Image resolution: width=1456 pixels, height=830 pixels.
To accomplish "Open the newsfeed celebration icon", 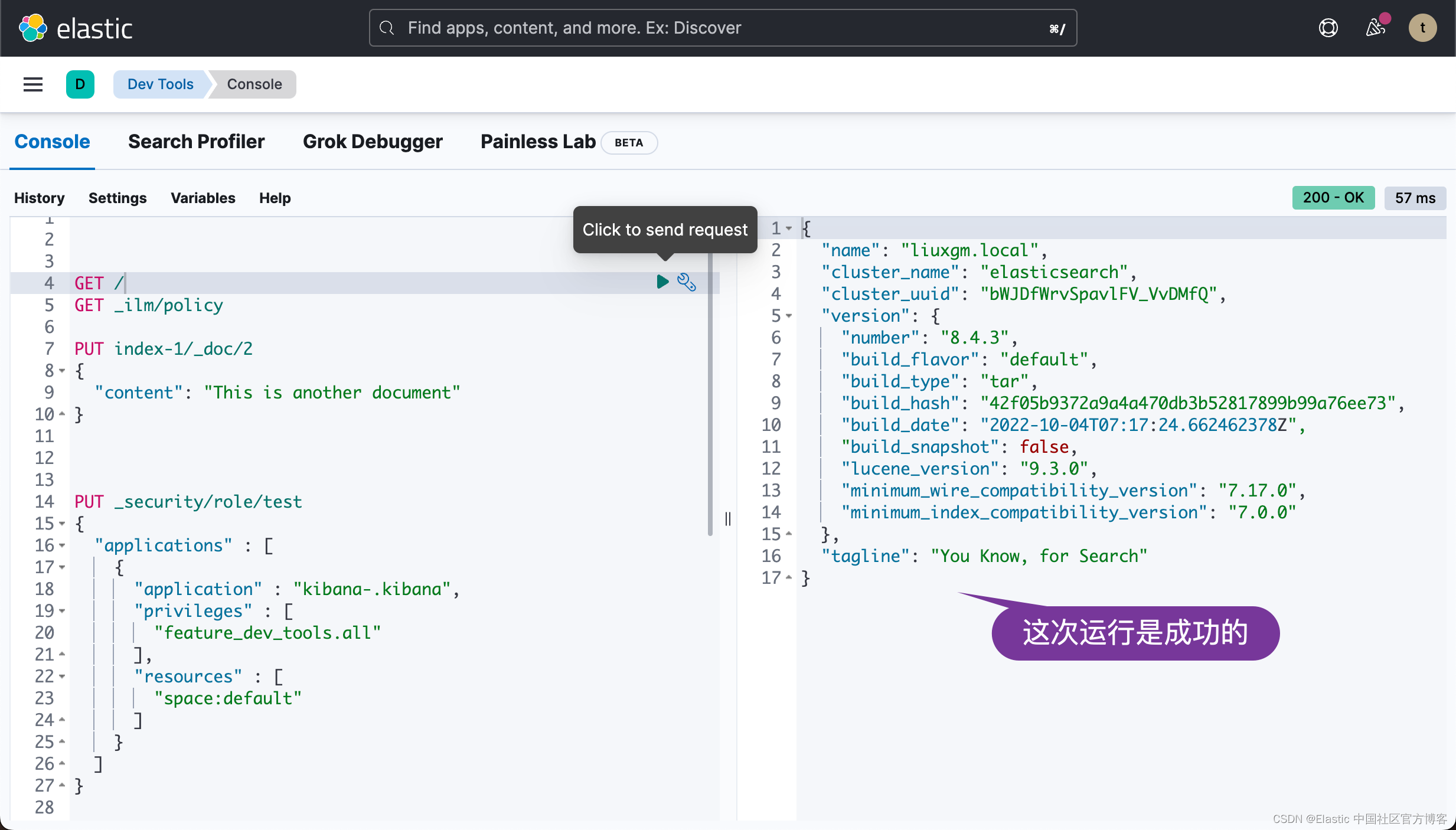I will click(x=1375, y=28).
